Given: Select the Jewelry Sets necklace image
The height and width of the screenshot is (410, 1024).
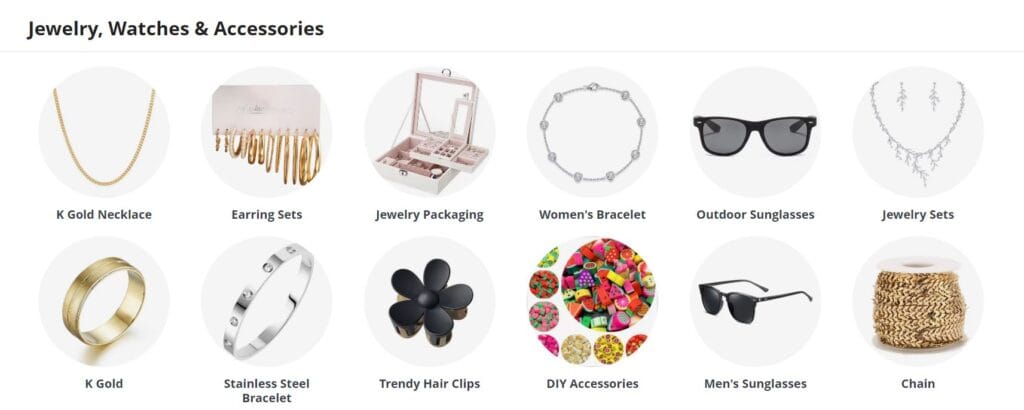Looking at the screenshot, I should [x=918, y=131].
